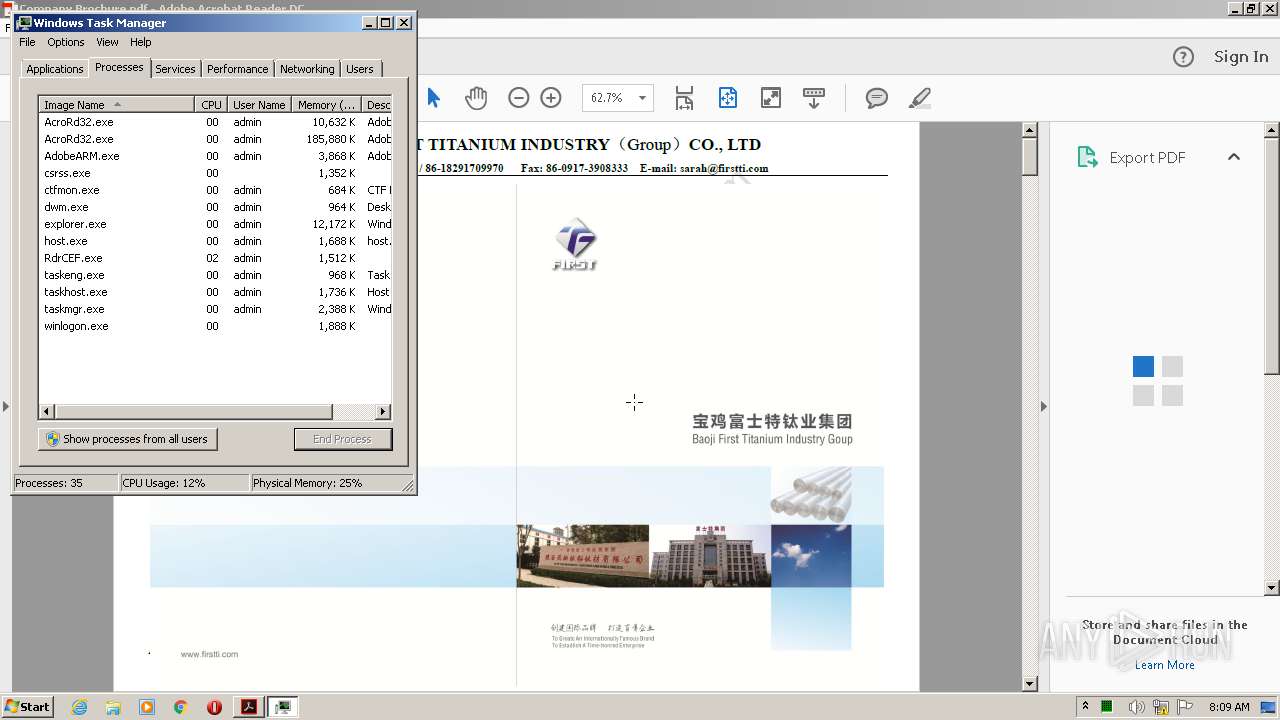Sort processes by Image Name column
Image resolution: width=1280 pixels, height=720 pixels.
116,105
